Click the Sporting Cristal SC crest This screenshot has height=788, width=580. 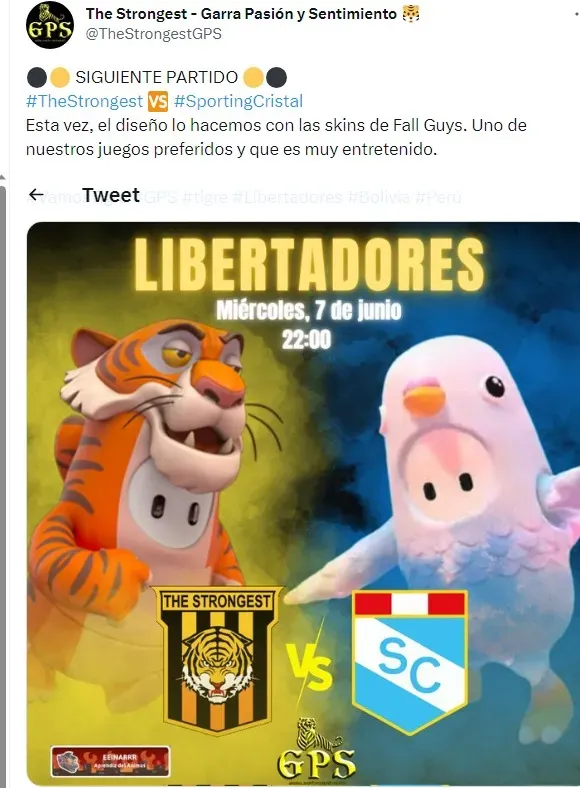pos(410,661)
